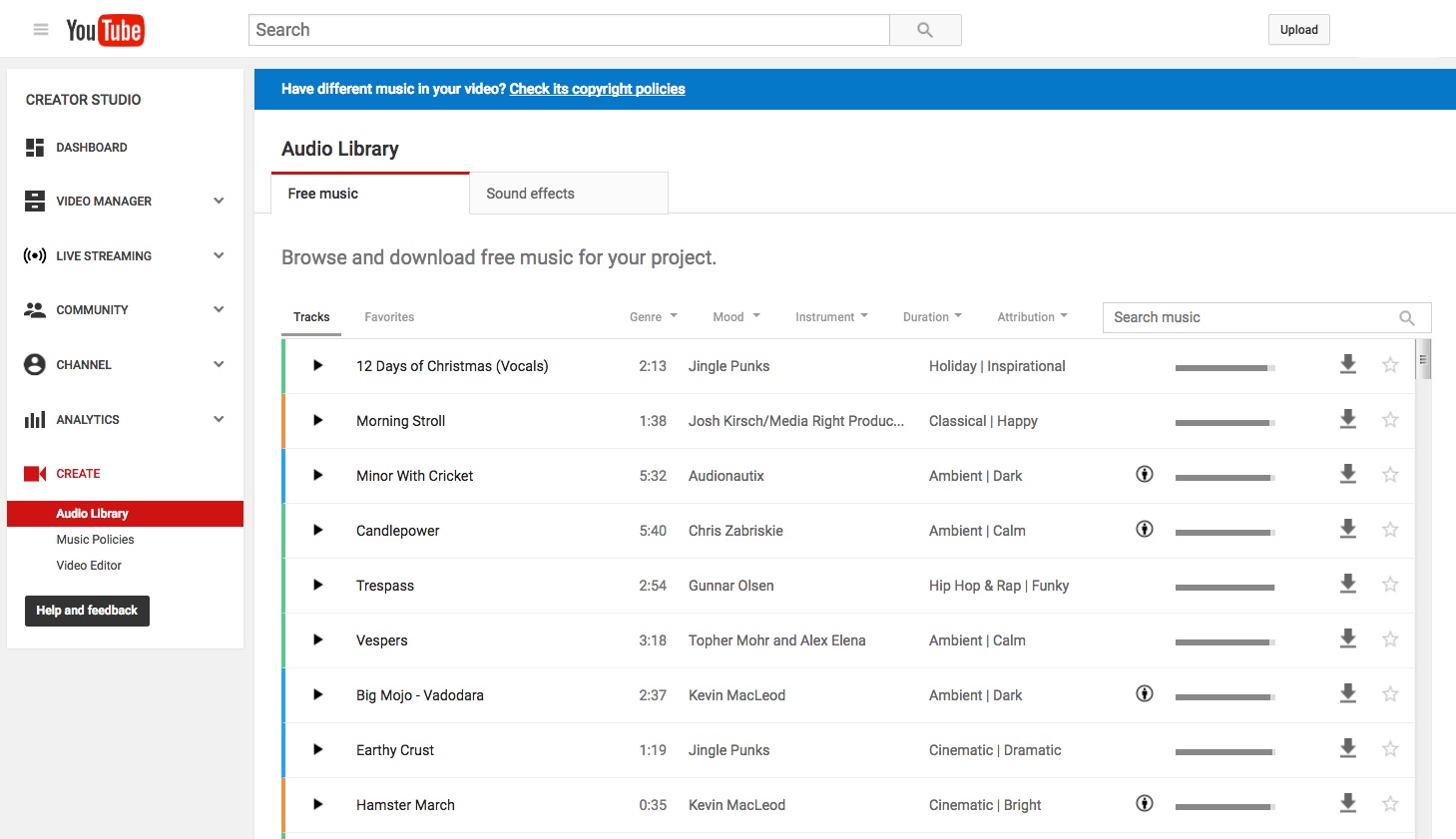
Task: Open the Attribution filter dropdown
Action: pyautogui.click(x=1032, y=317)
